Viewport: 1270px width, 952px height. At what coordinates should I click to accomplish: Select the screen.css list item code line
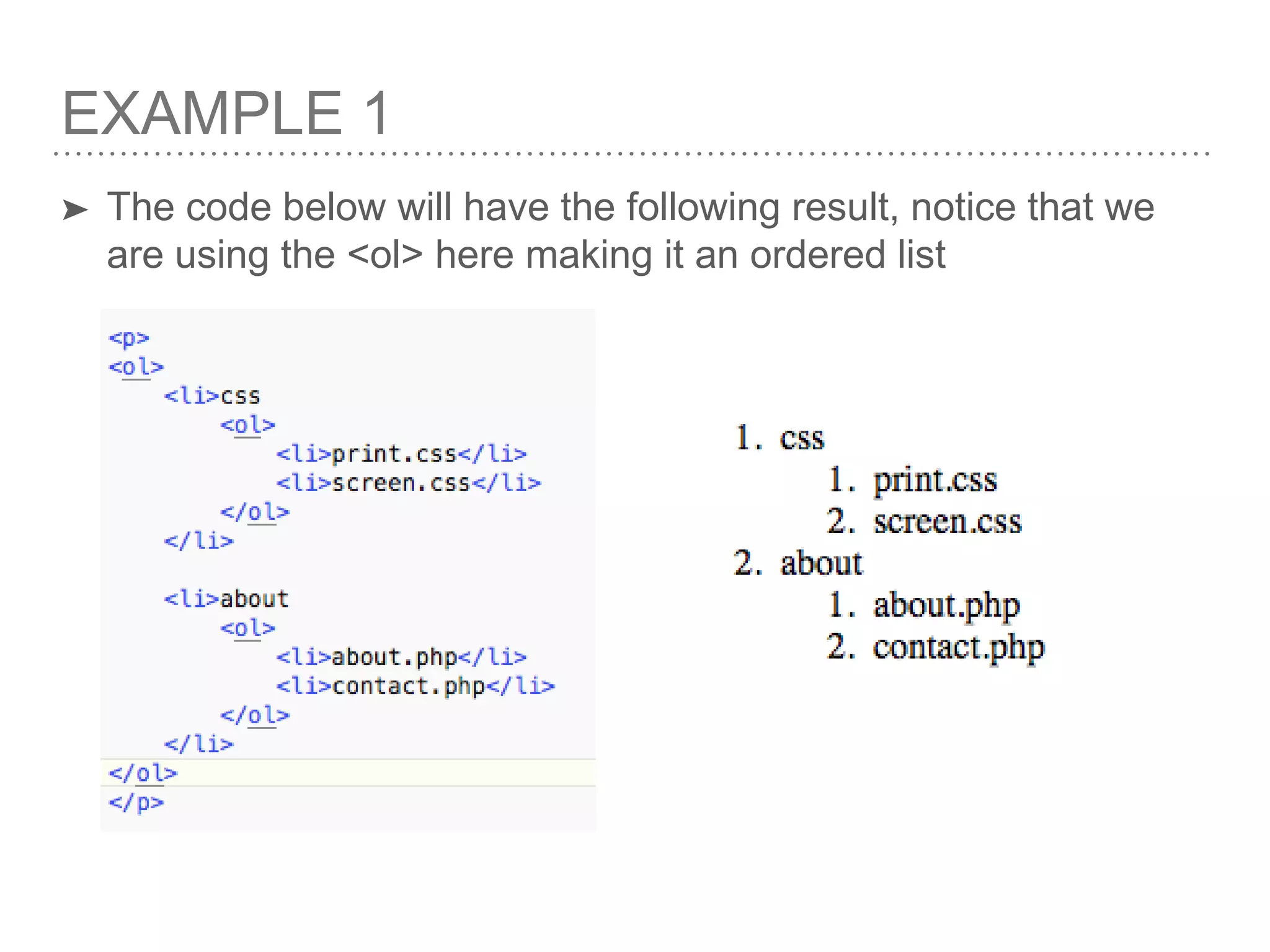[409, 483]
